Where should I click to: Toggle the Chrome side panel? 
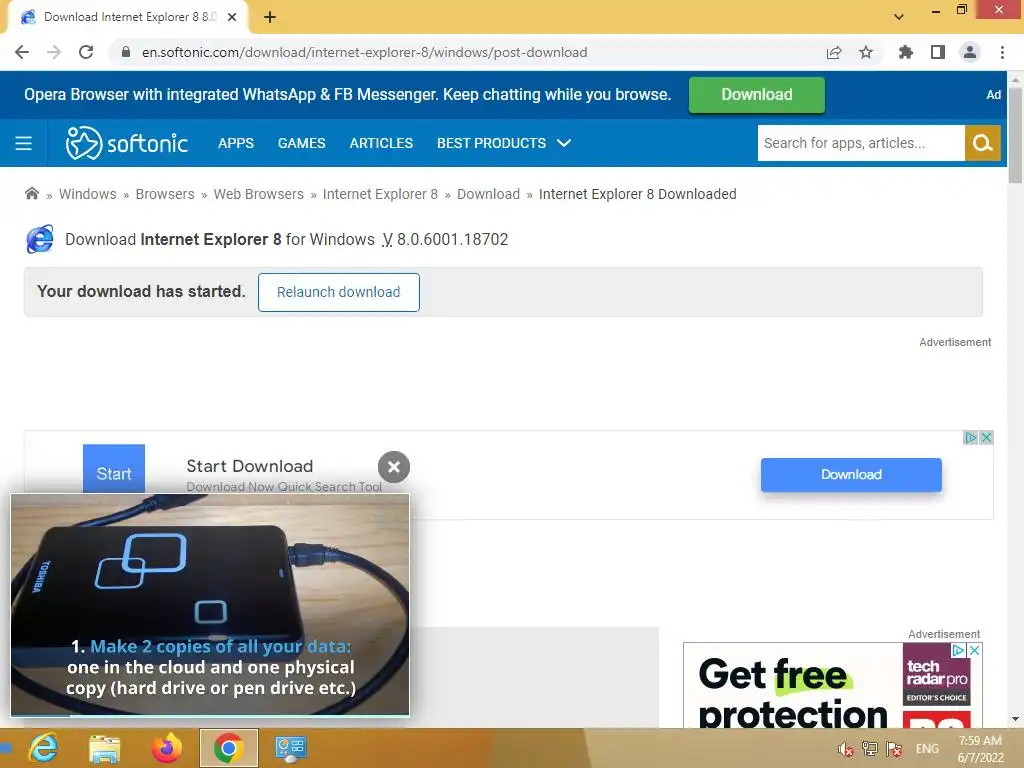tap(938, 52)
